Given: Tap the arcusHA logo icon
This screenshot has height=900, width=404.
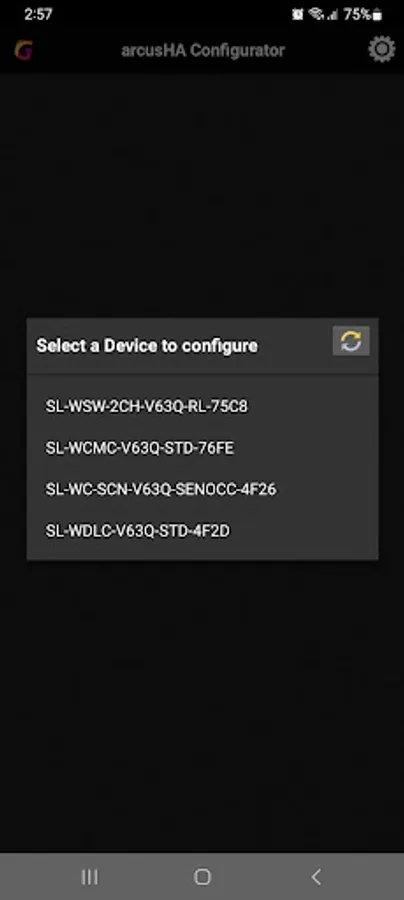Looking at the screenshot, I should (x=24, y=50).
